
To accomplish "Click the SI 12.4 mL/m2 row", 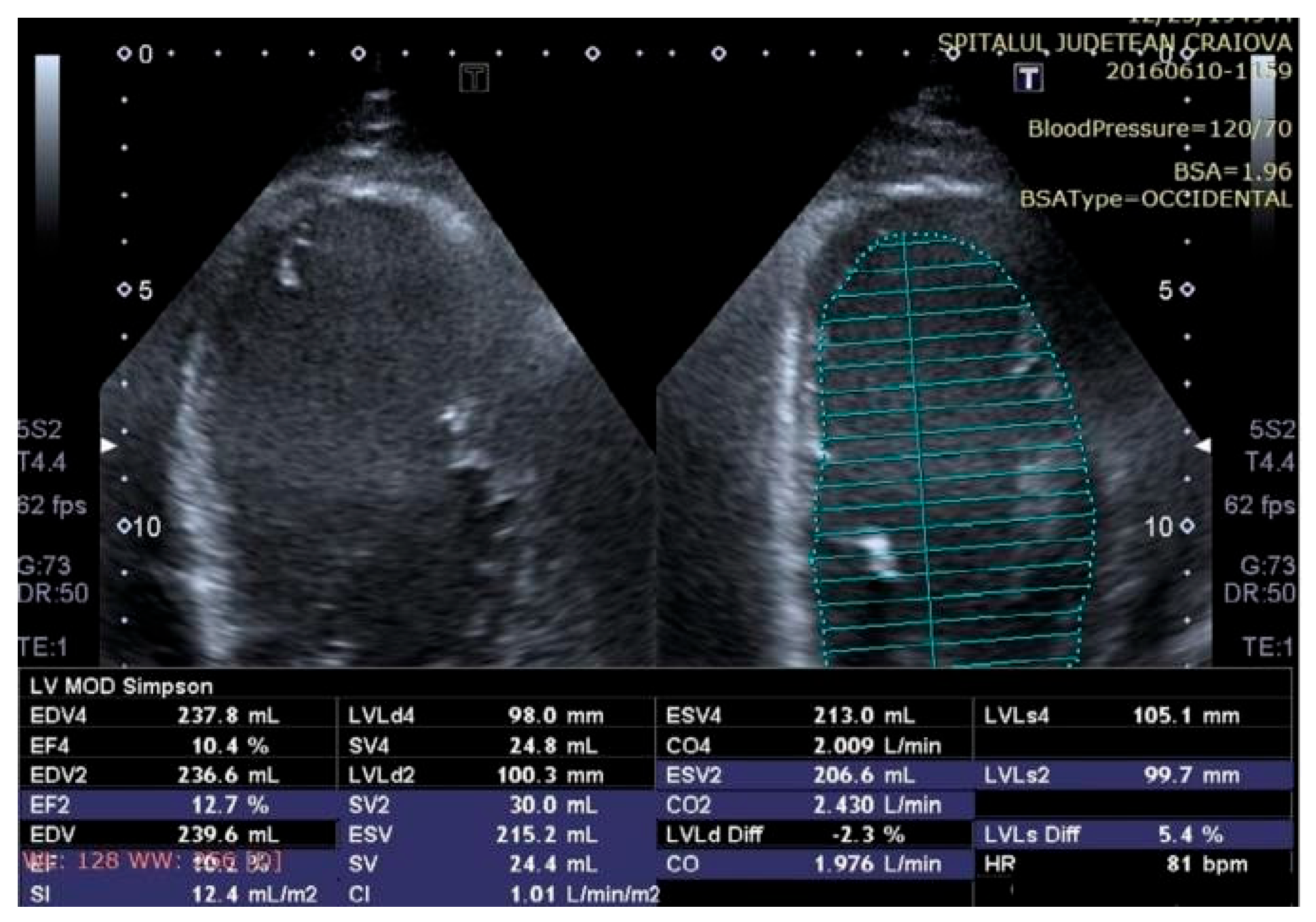I will pos(177,894).
